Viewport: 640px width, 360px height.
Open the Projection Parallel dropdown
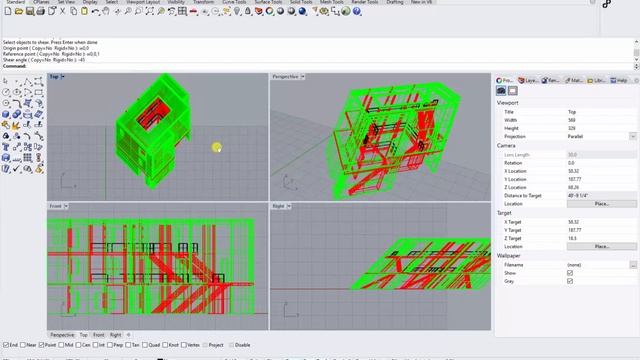pos(633,136)
